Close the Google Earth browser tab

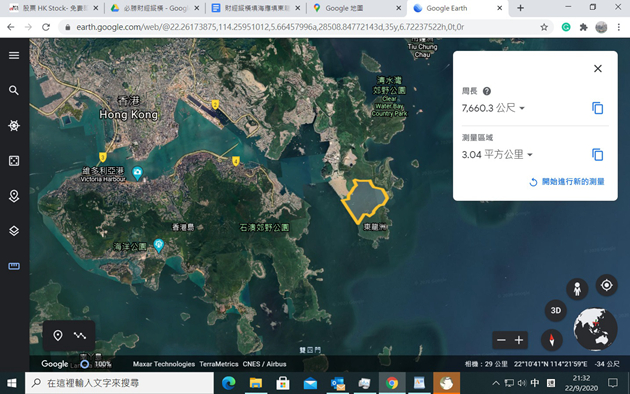tap(499, 8)
